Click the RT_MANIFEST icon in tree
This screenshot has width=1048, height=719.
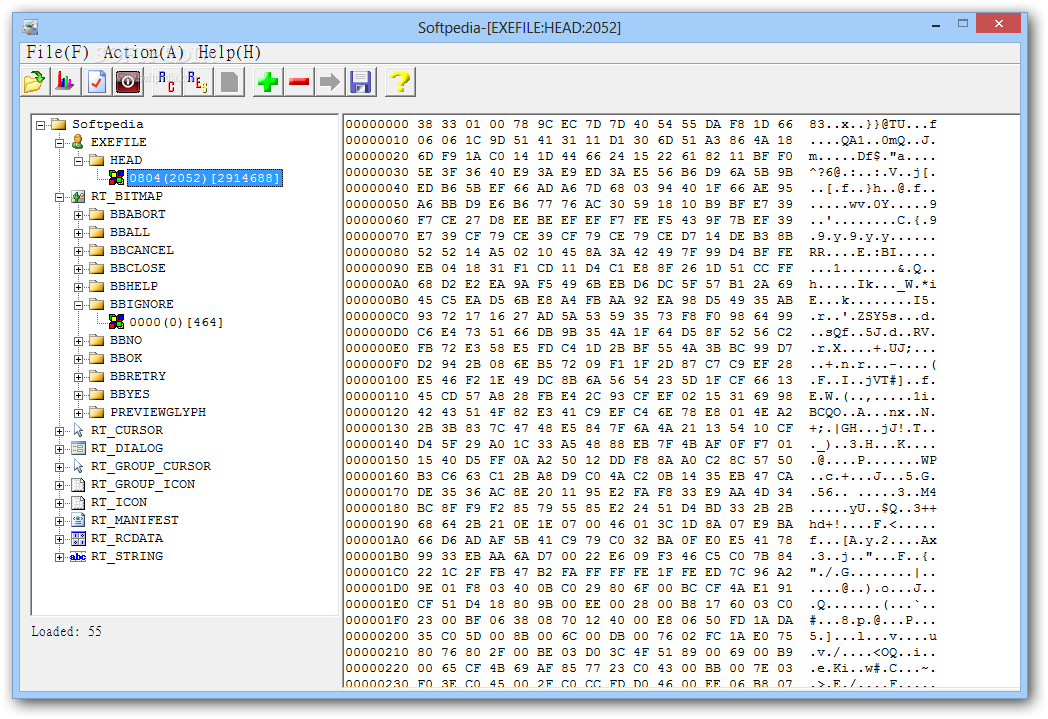tap(78, 520)
